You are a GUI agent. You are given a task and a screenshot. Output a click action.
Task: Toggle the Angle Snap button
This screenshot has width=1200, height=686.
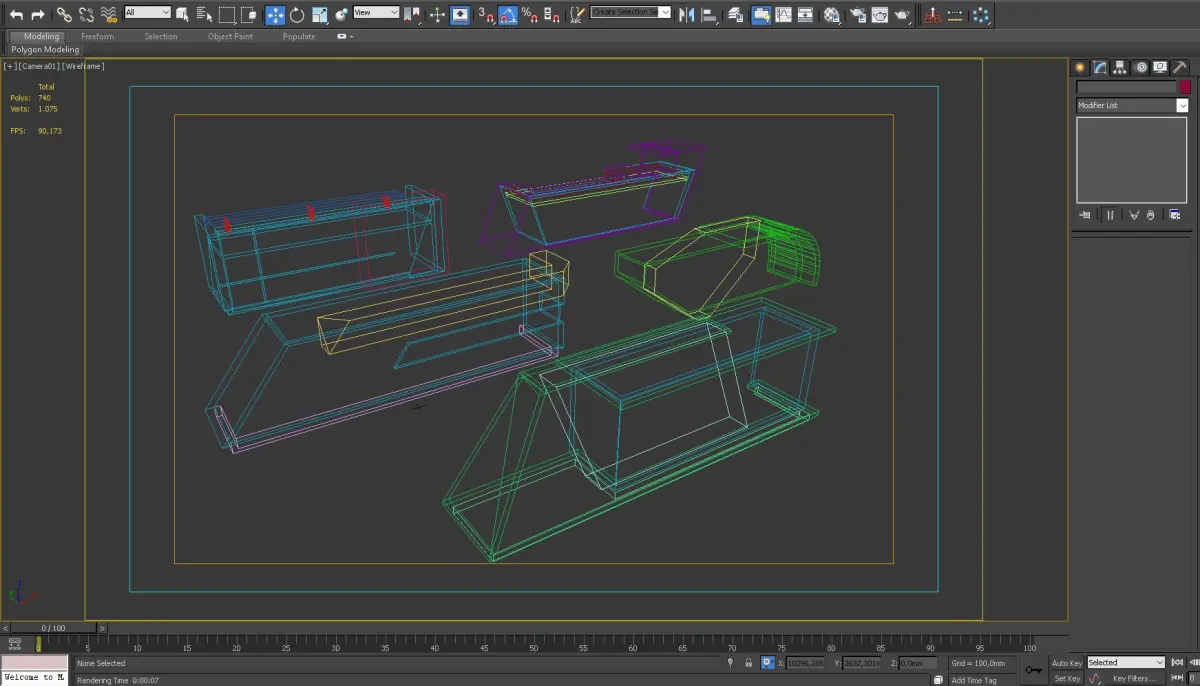point(508,15)
